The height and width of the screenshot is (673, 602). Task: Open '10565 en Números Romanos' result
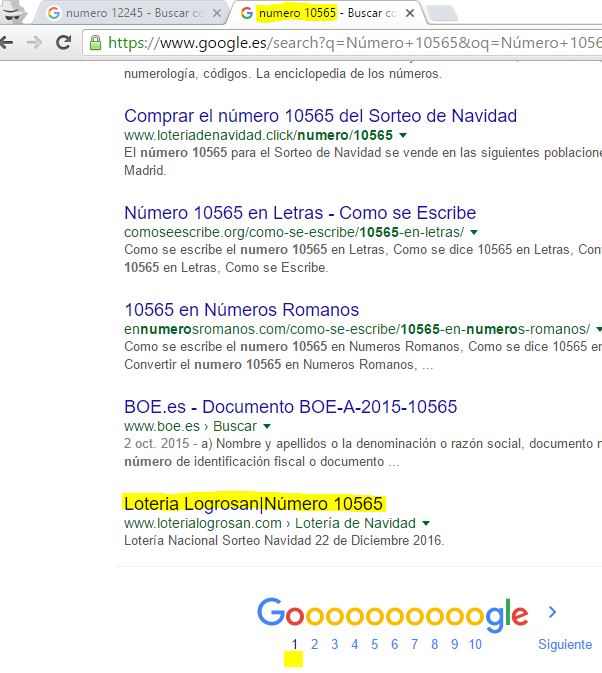coord(242,310)
